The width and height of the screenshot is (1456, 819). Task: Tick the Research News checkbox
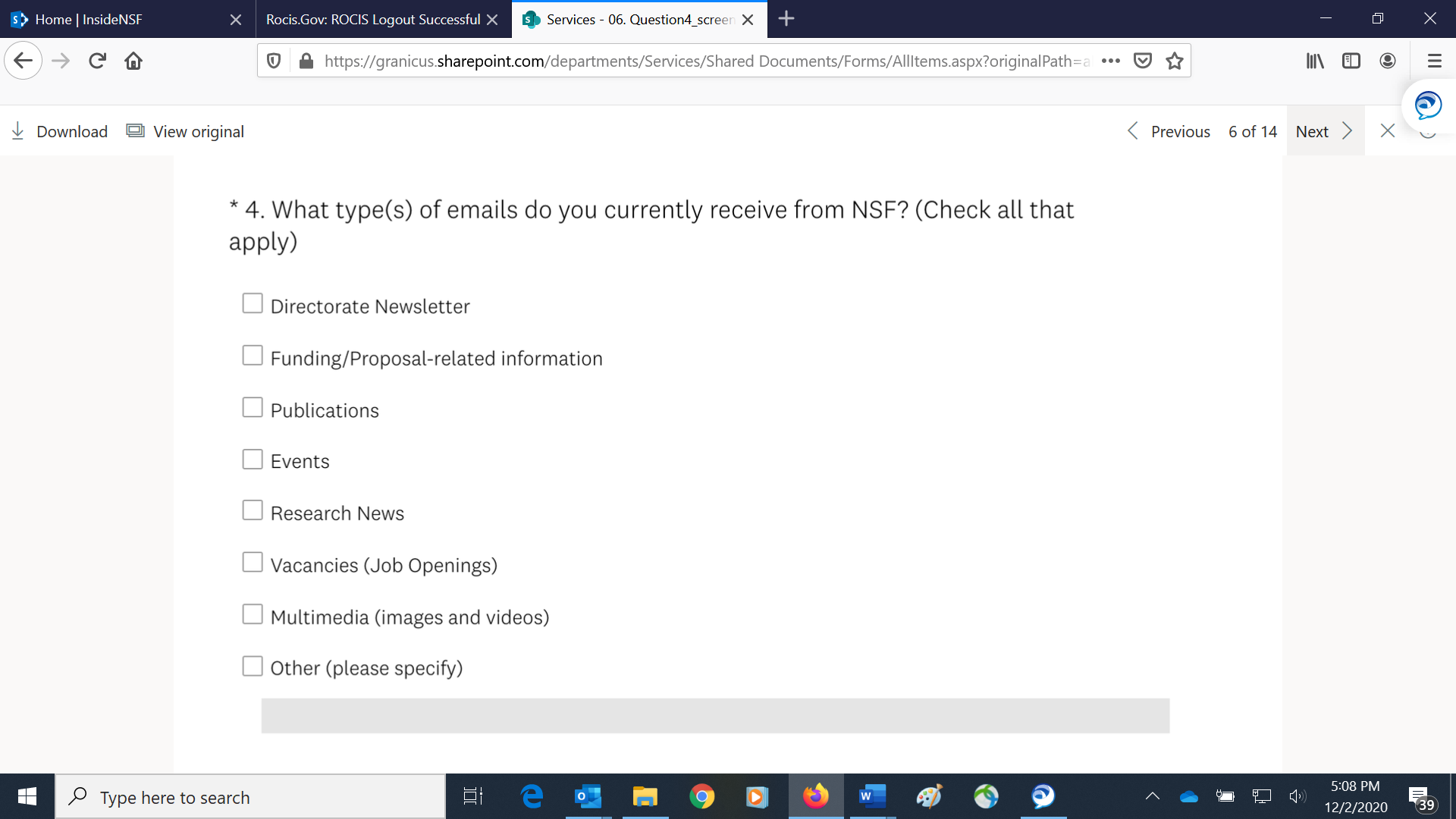point(253,510)
